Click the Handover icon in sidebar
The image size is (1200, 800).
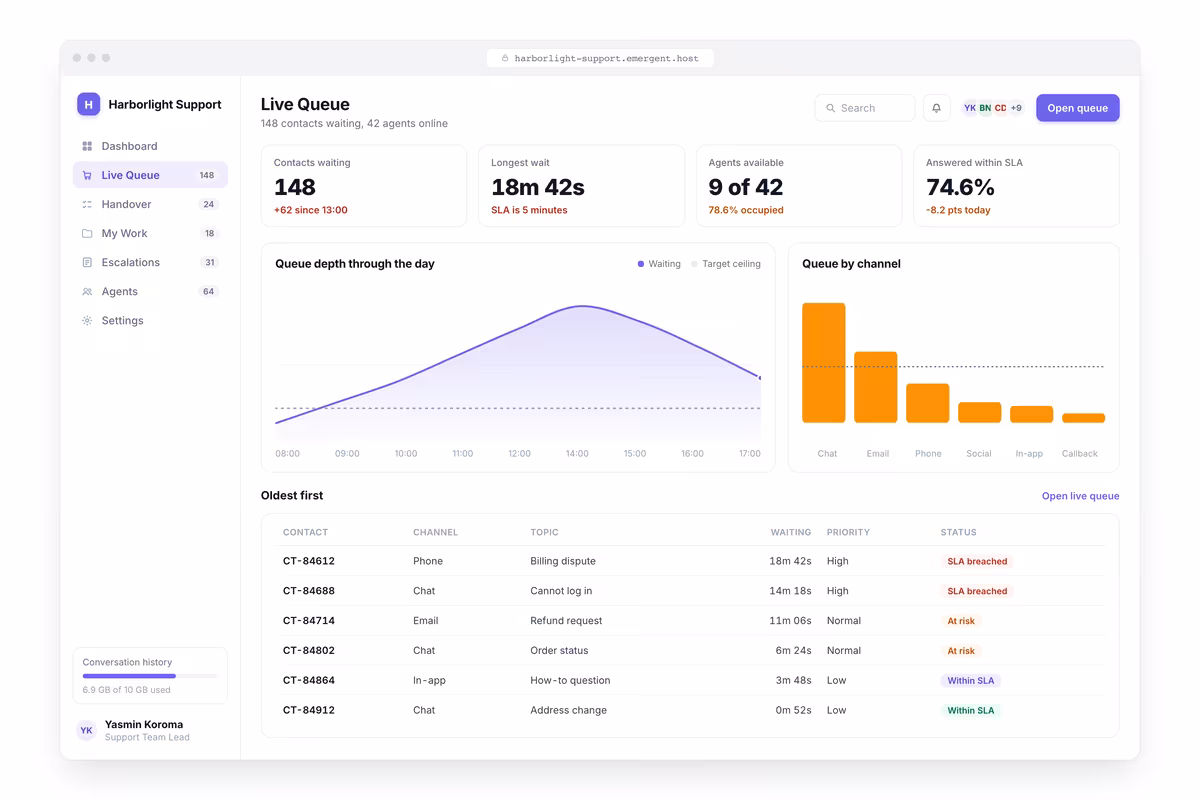click(87, 204)
